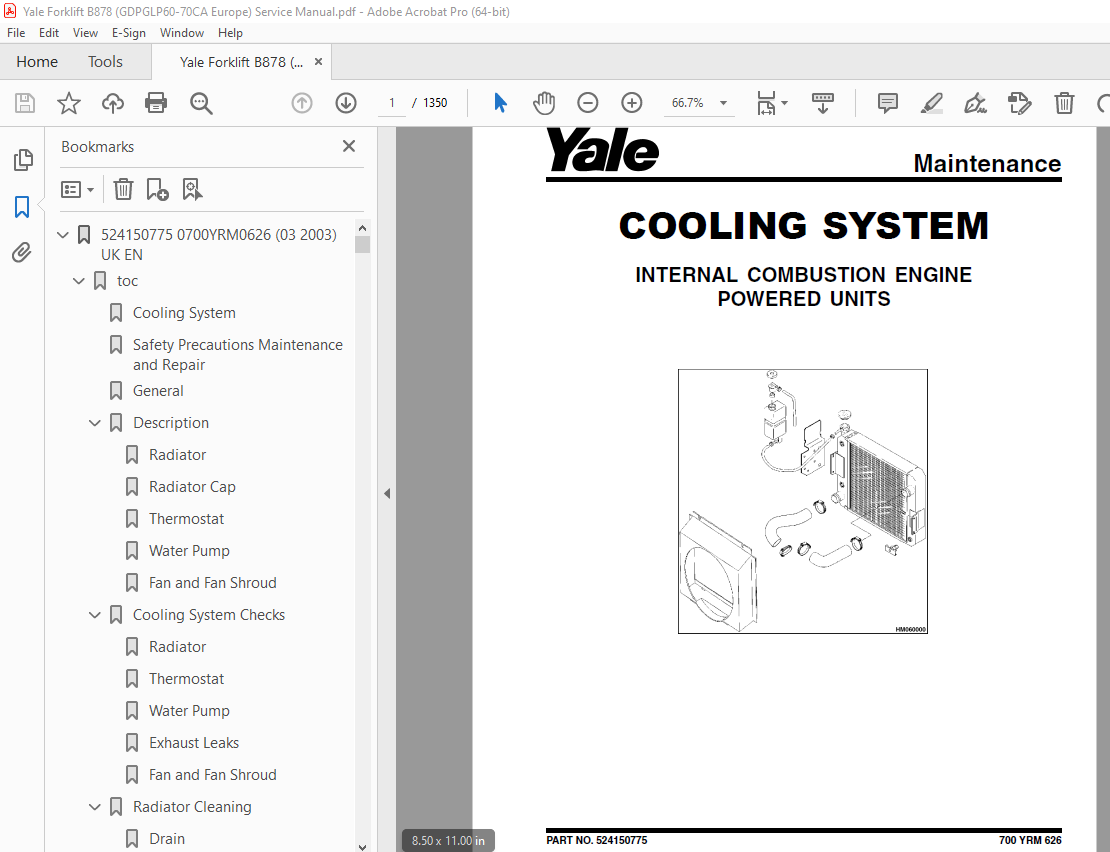Image resolution: width=1110 pixels, height=852 pixels.
Task: Click the bookmarks scrollbar thumb
Action: coord(362,244)
